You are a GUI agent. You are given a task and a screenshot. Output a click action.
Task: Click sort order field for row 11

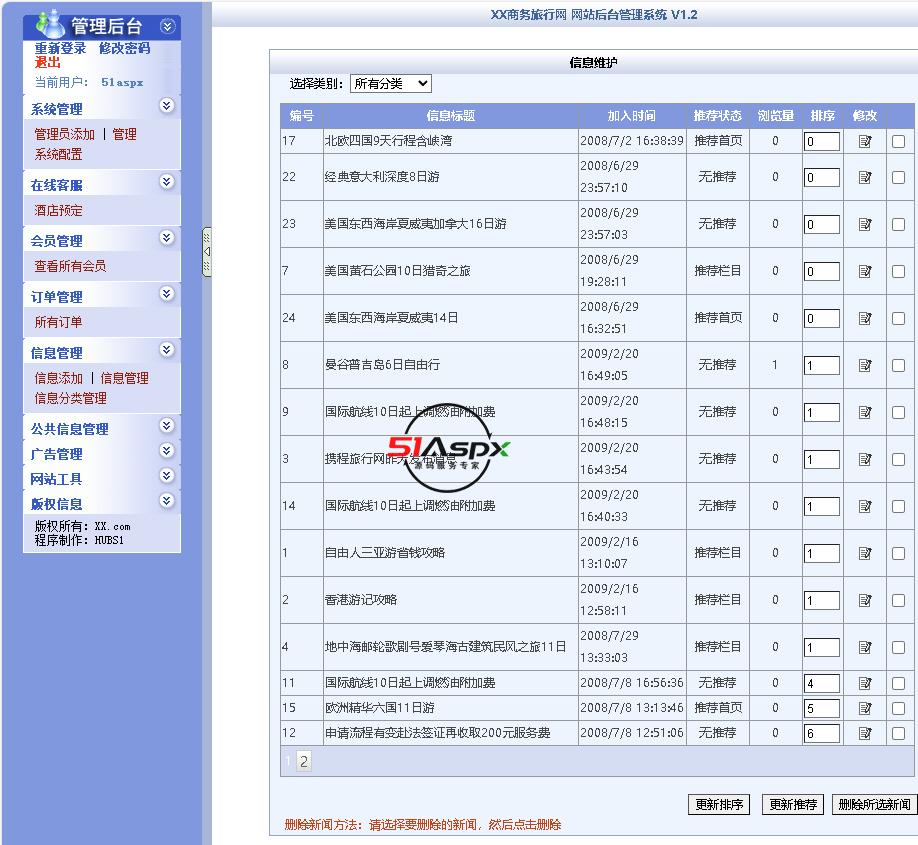pyautogui.click(x=821, y=684)
